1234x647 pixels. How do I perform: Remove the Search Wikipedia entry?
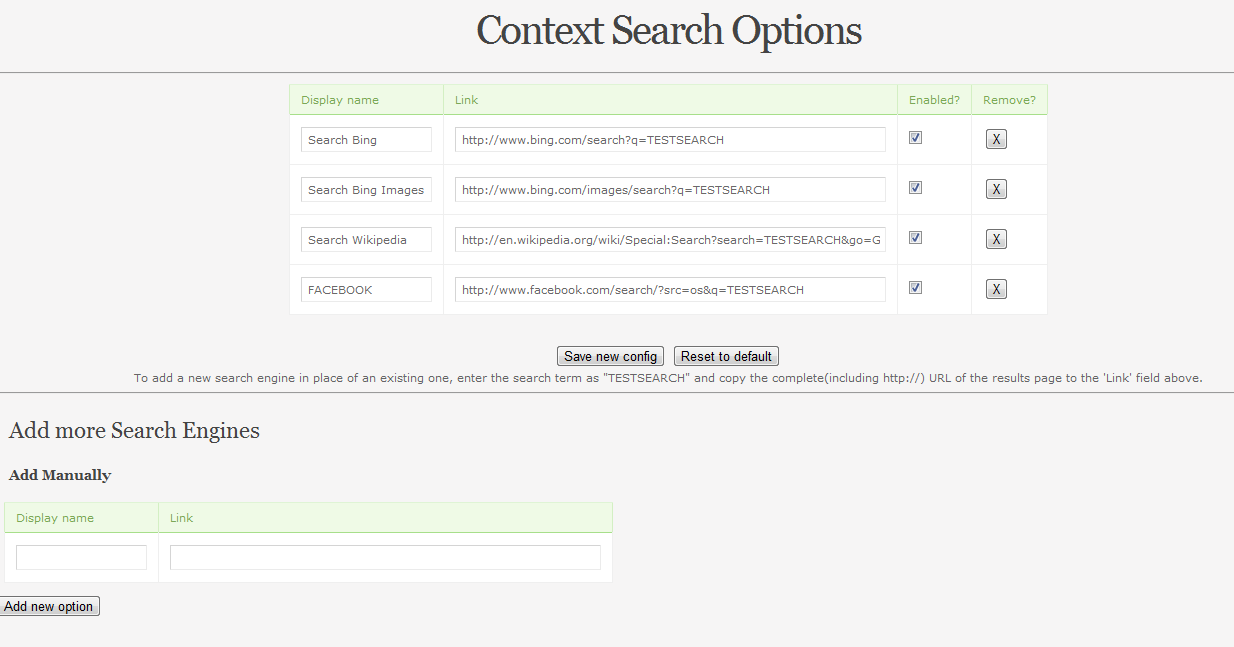pos(996,239)
